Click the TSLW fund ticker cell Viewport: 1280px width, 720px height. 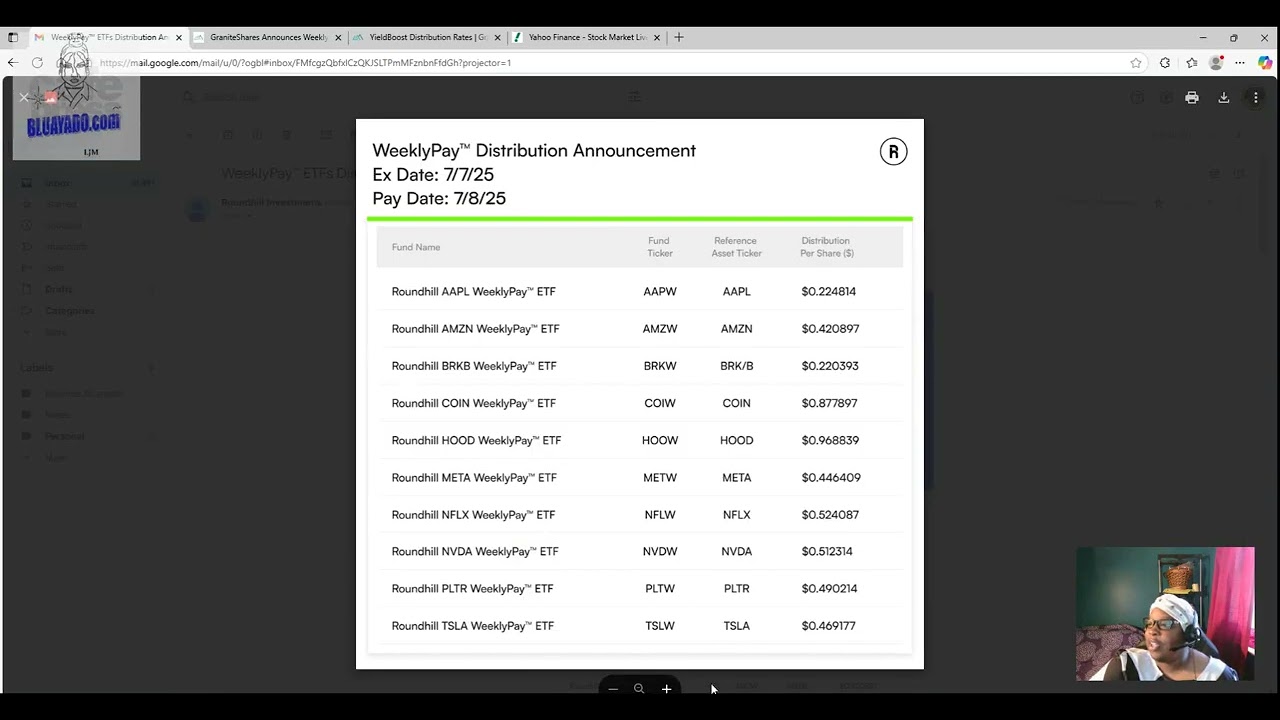pyautogui.click(x=660, y=626)
